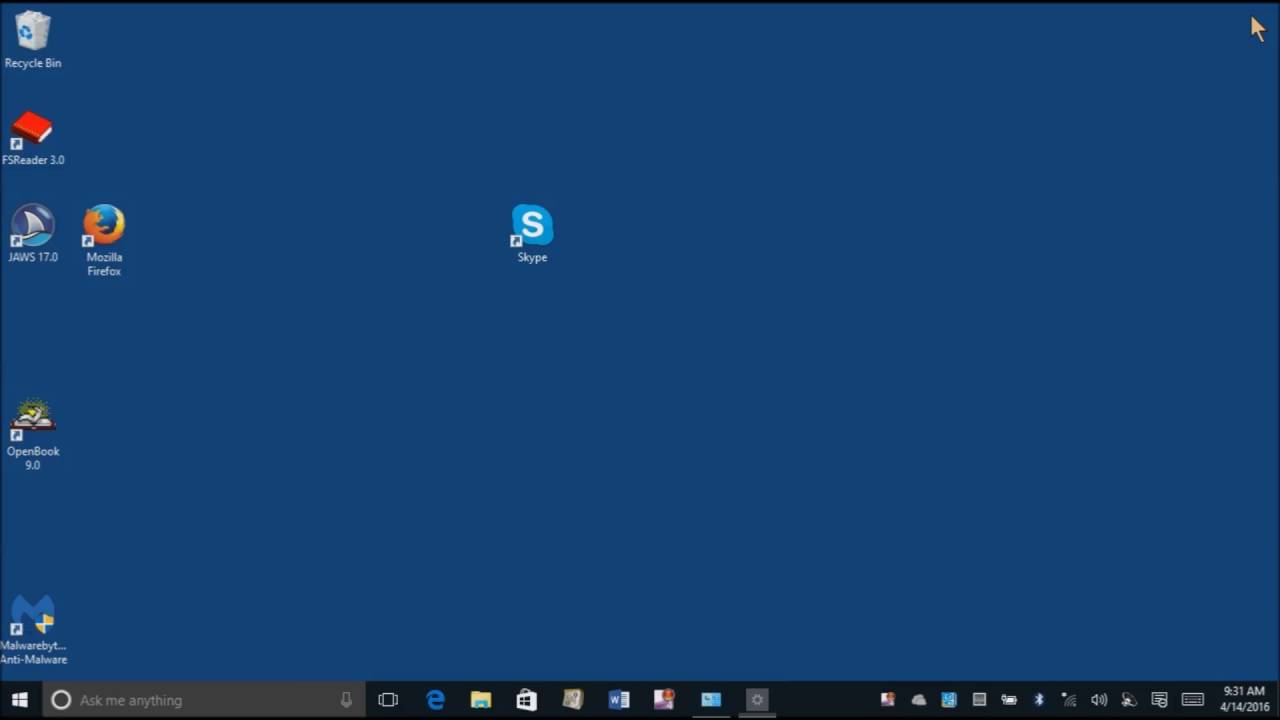Image resolution: width=1280 pixels, height=720 pixels.
Task: Open the Windows Start menu
Action: tap(20, 700)
